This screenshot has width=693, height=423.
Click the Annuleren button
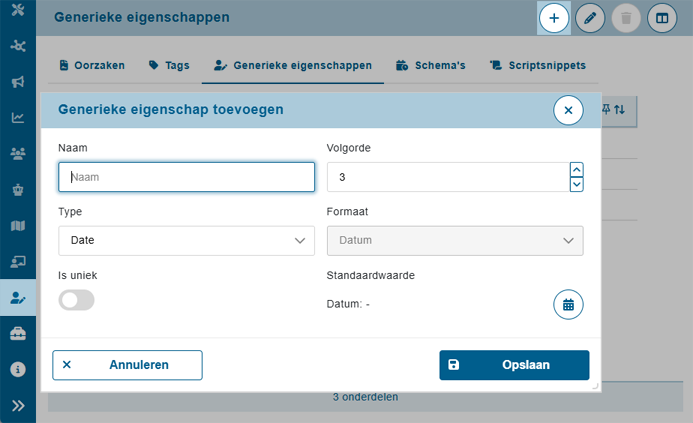click(x=127, y=365)
